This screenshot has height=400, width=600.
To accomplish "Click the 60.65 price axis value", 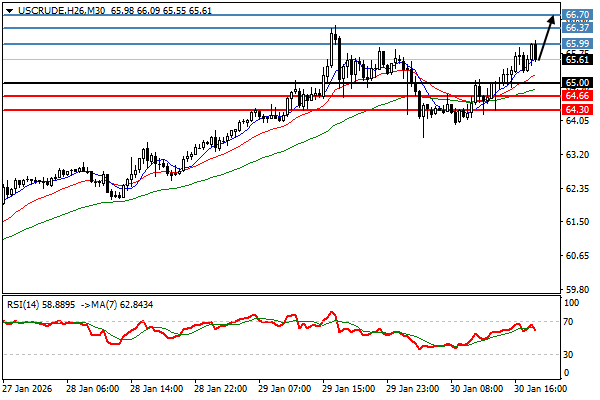I will click(x=575, y=256).
